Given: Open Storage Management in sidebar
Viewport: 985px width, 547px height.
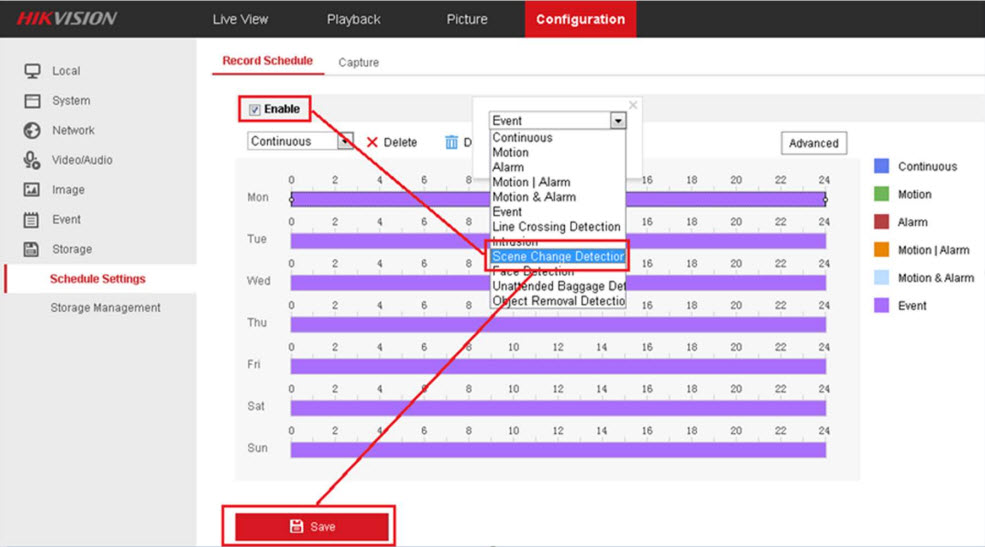Looking at the screenshot, I should pos(105,308).
